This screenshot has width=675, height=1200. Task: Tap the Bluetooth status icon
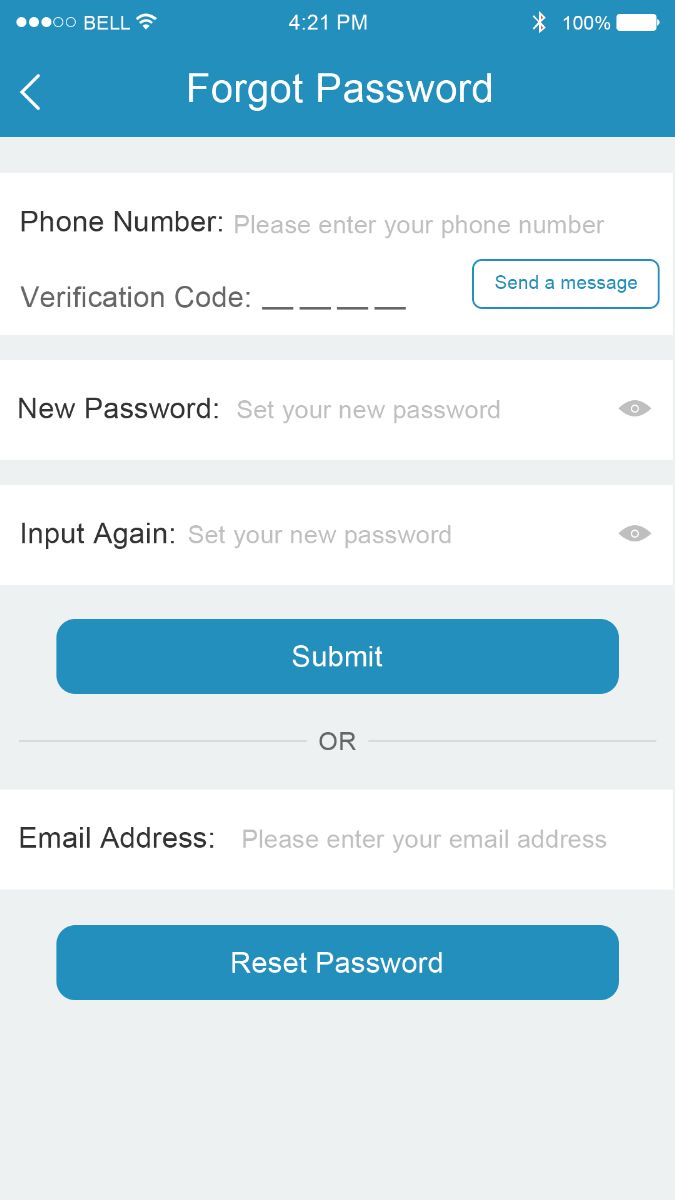[539, 23]
